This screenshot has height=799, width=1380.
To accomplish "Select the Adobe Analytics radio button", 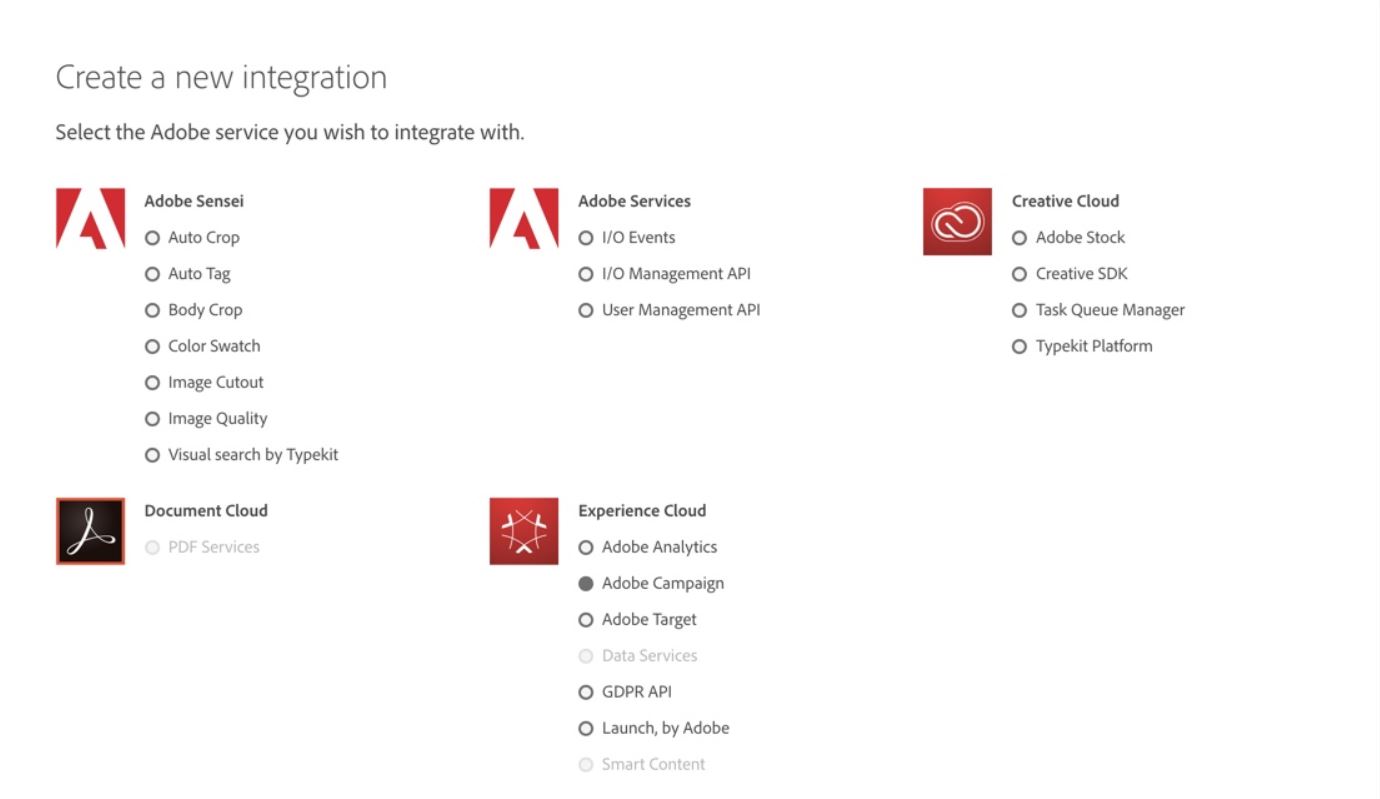I will [586, 547].
